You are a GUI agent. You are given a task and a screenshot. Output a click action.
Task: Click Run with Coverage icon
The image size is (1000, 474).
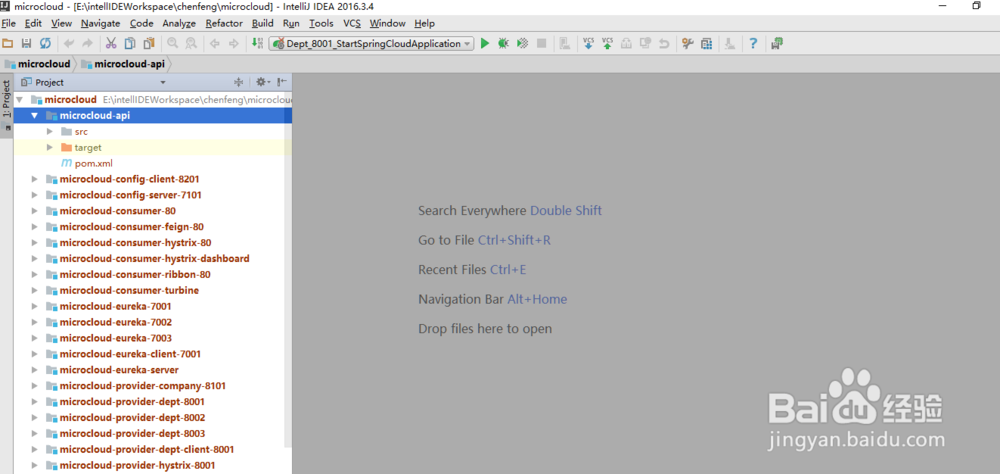[x=522, y=43]
